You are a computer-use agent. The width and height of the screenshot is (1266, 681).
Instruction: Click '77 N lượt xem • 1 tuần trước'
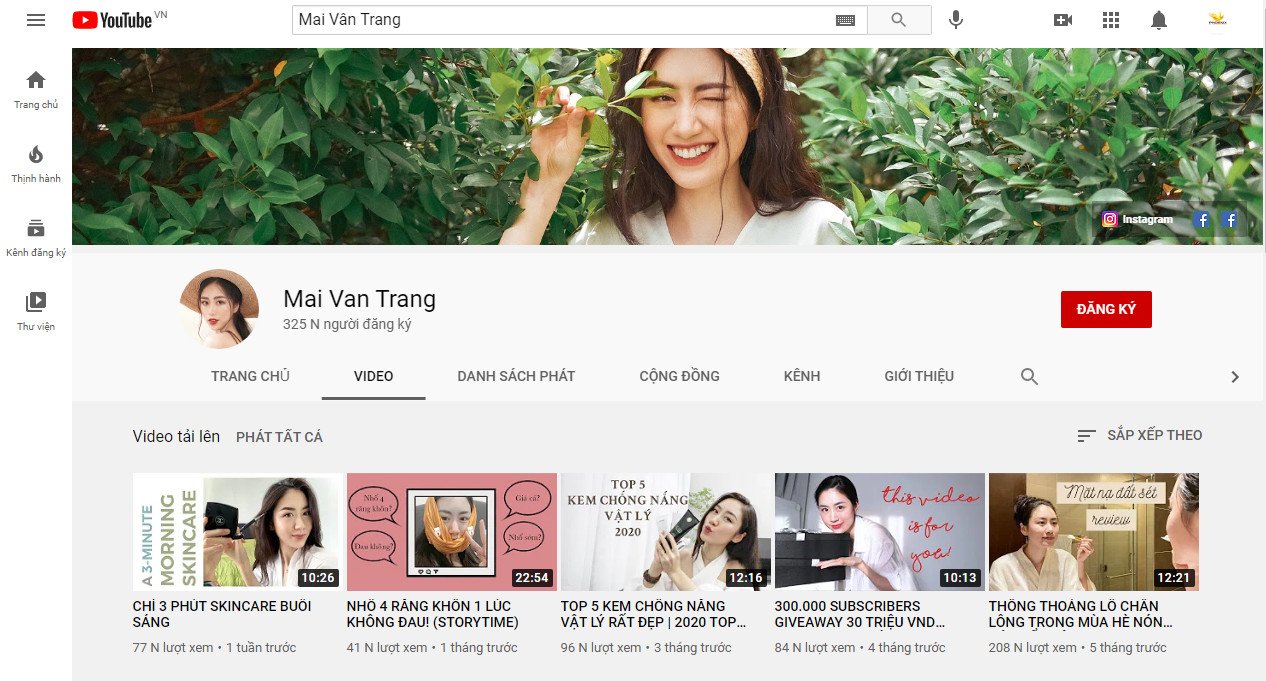[x=215, y=648]
